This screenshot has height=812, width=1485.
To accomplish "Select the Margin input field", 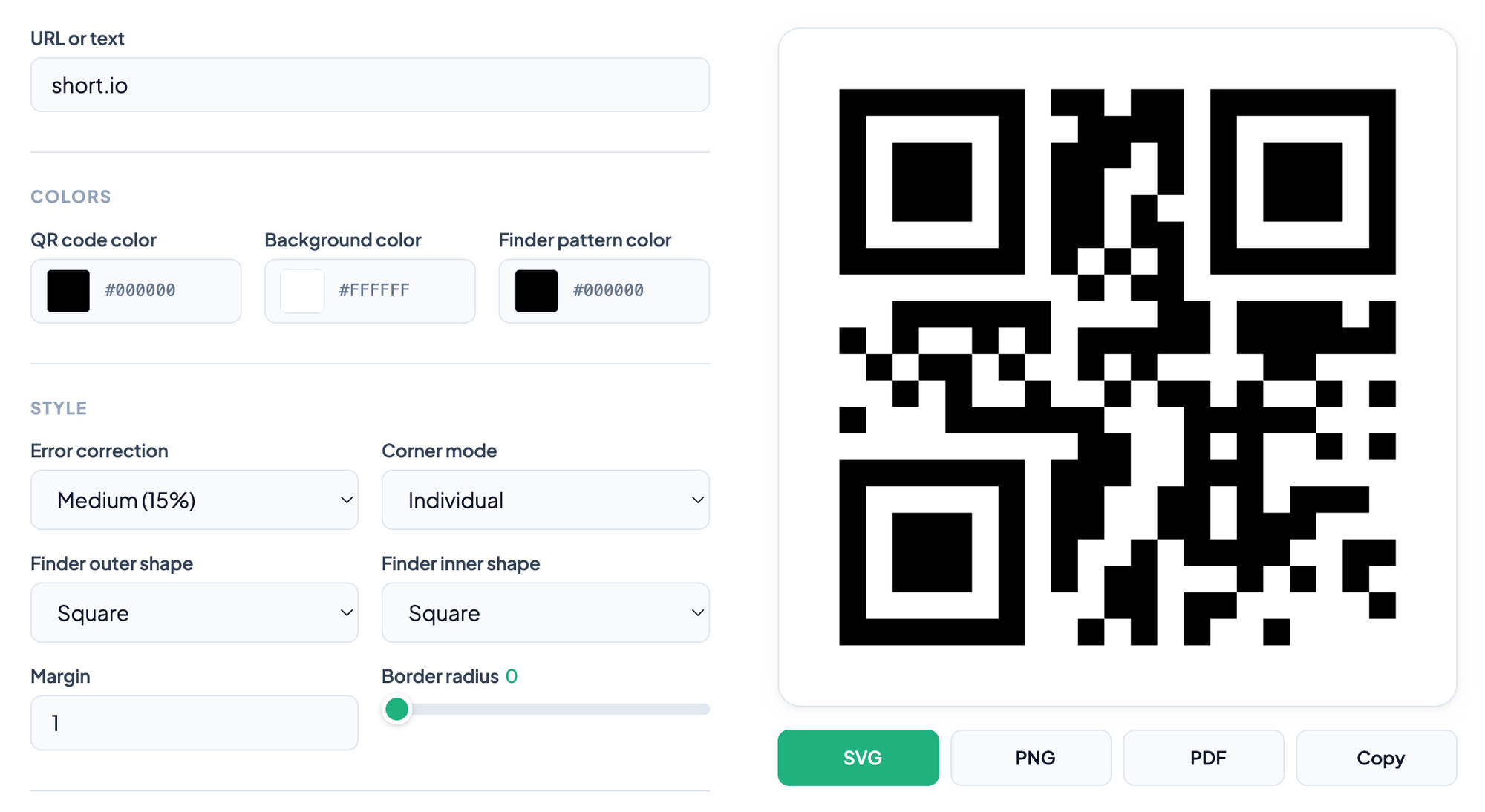I will coord(194,722).
